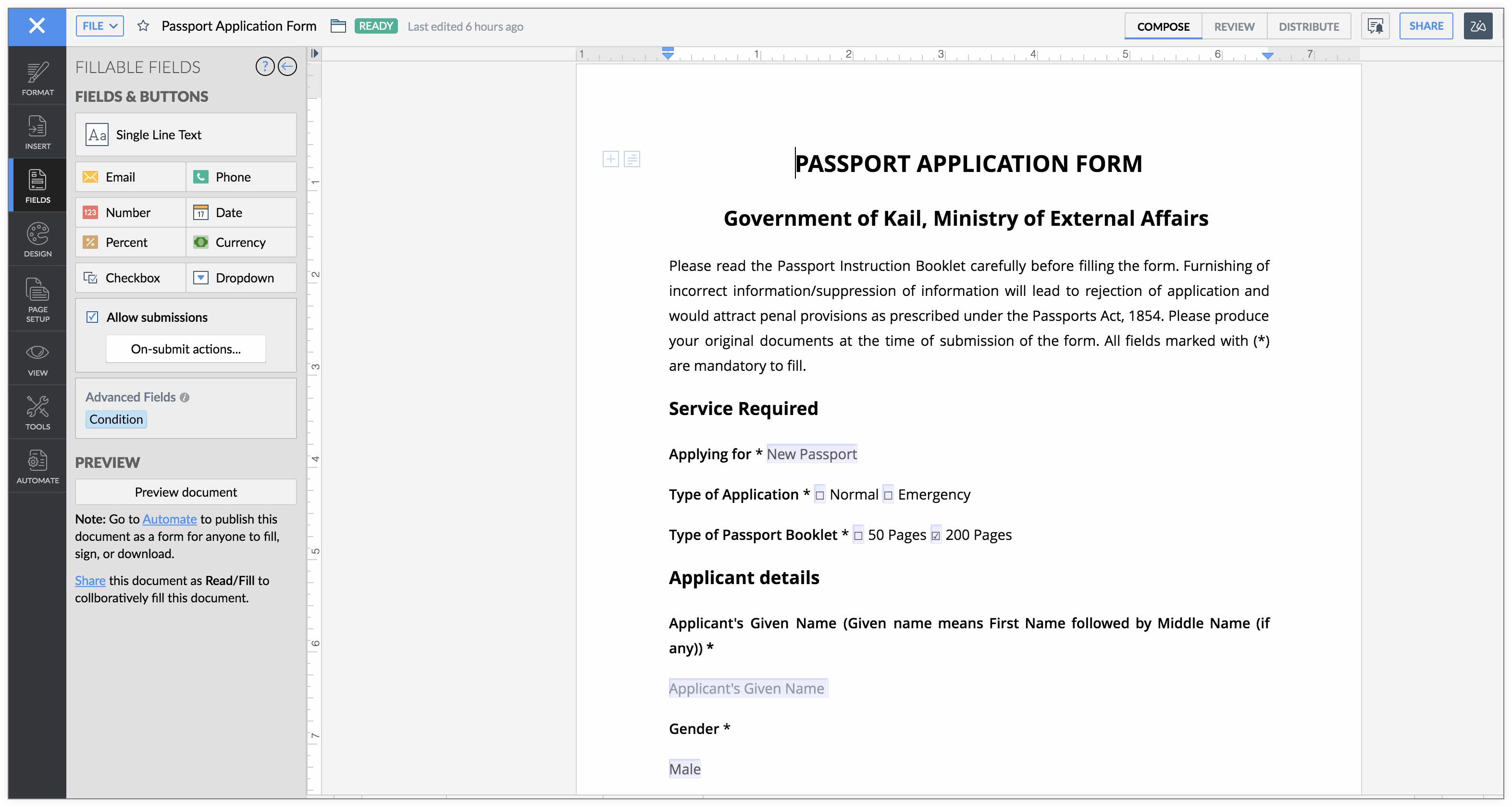Insert a Dropdown field
Screen dimensions: 1512x807
pos(241,278)
